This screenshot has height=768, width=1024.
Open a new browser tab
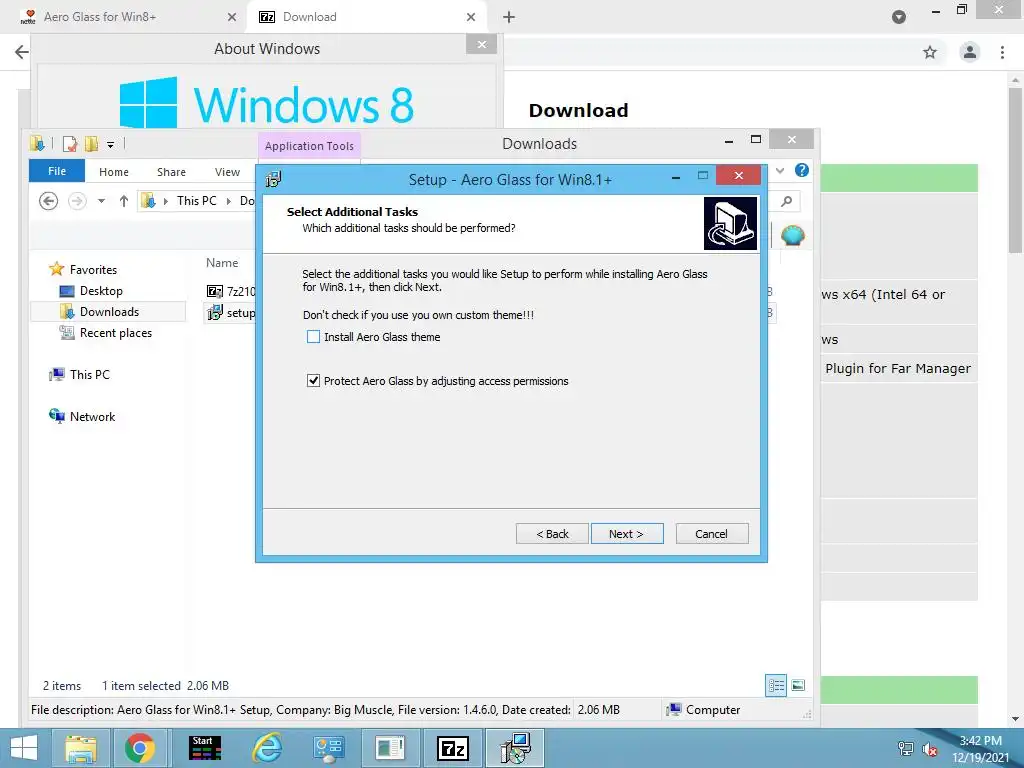[509, 17]
